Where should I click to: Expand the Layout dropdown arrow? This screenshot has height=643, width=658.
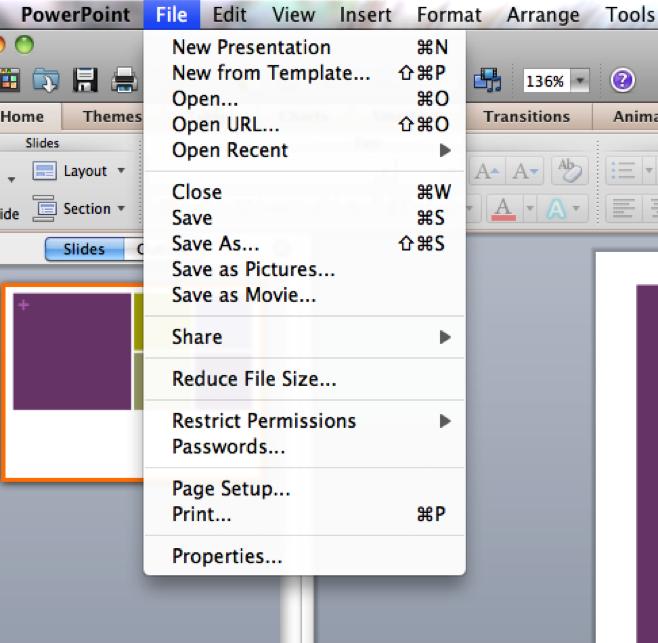(x=121, y=170)
